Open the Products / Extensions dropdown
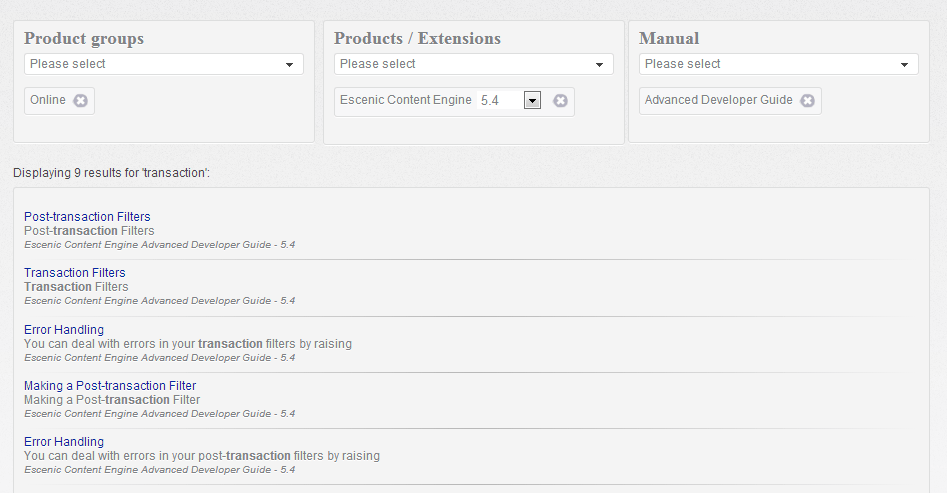 (x=474, y=64)
